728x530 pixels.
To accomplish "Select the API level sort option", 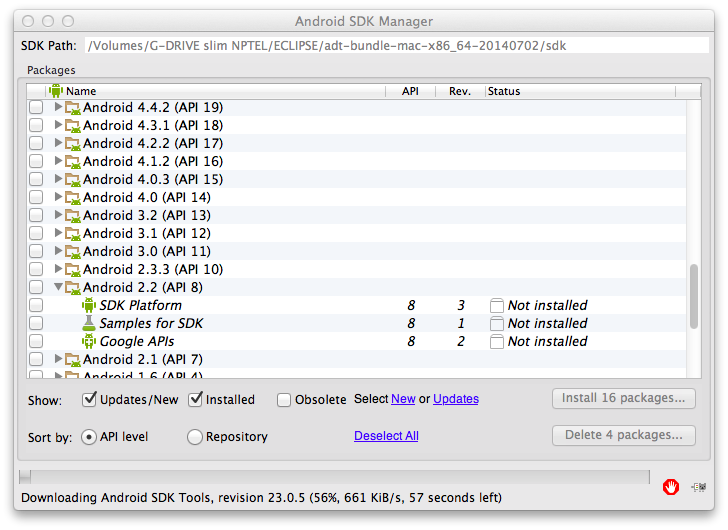I will pyautogui.click(x=89, y=437).
